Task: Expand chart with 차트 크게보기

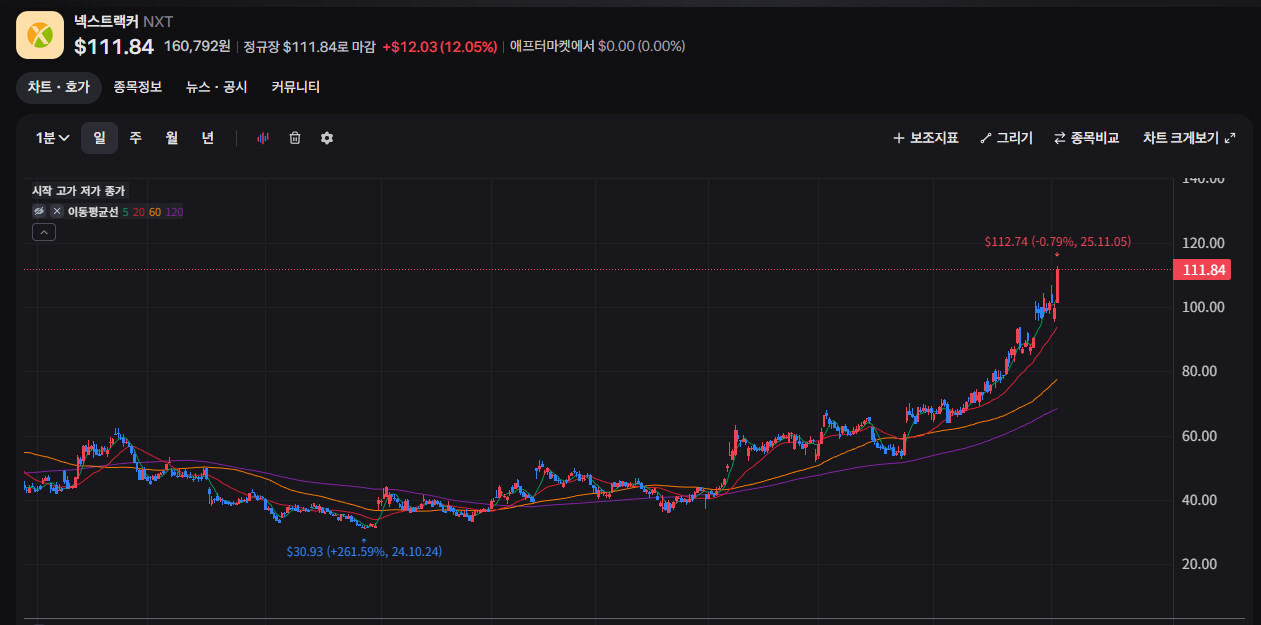Action: [x=1189, y=138]
